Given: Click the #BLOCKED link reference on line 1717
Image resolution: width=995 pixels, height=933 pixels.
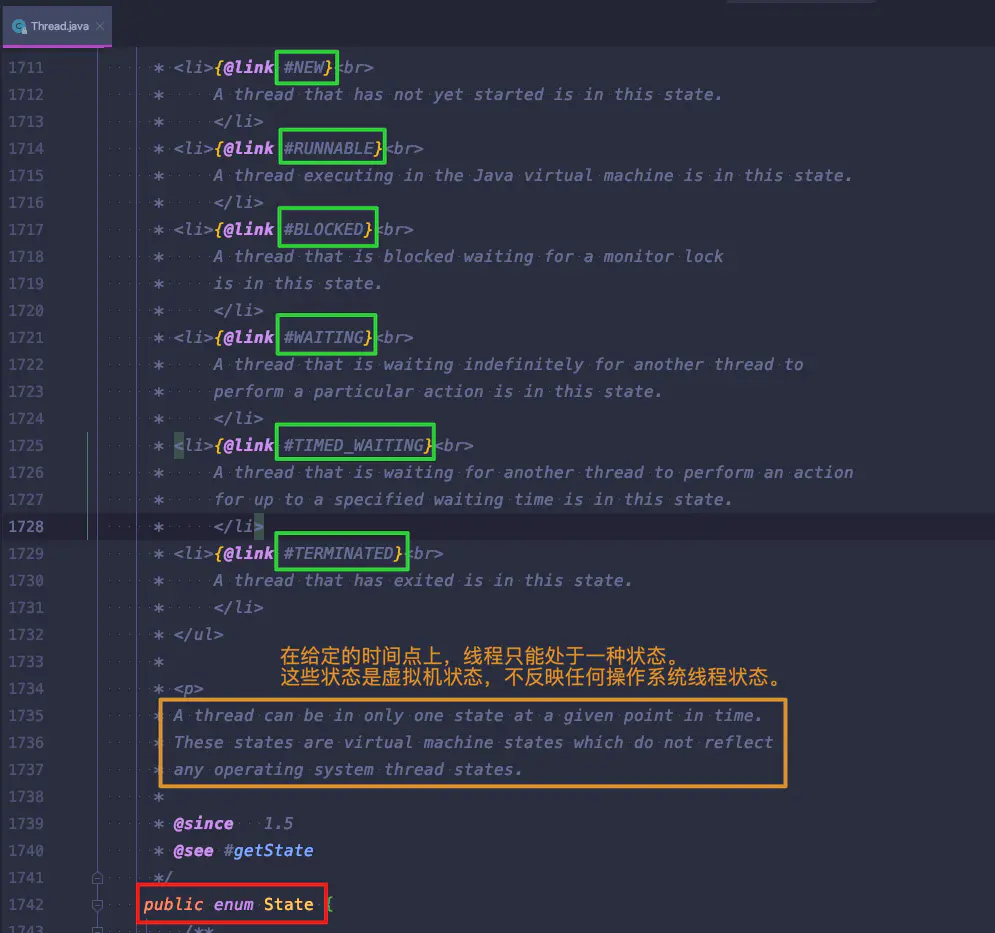Looking at the screenshot, I should [324, 229].
